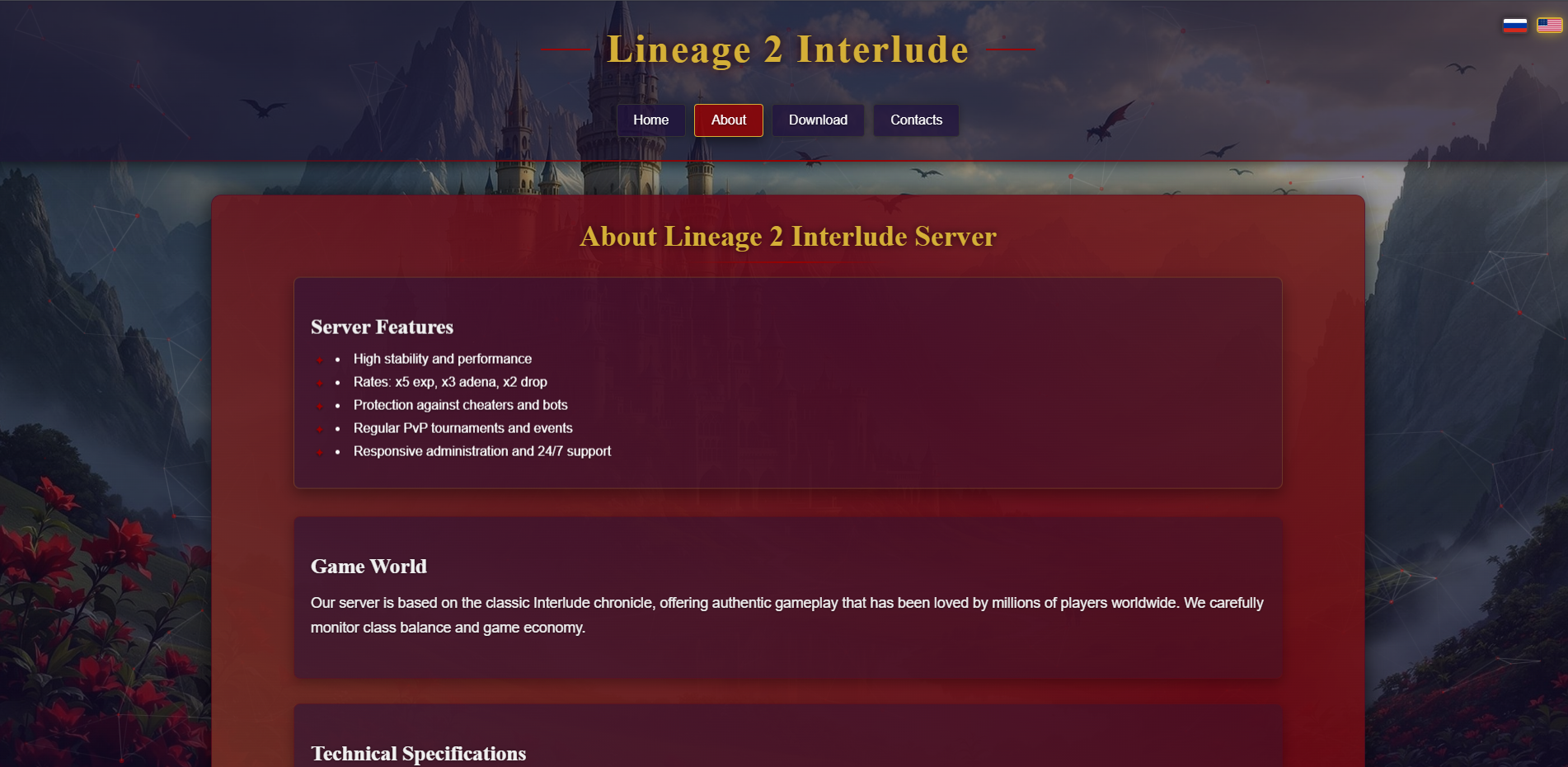Click Regular PvP tournaments and events
The image size is (1568, 767).
(x=463, y=428)
